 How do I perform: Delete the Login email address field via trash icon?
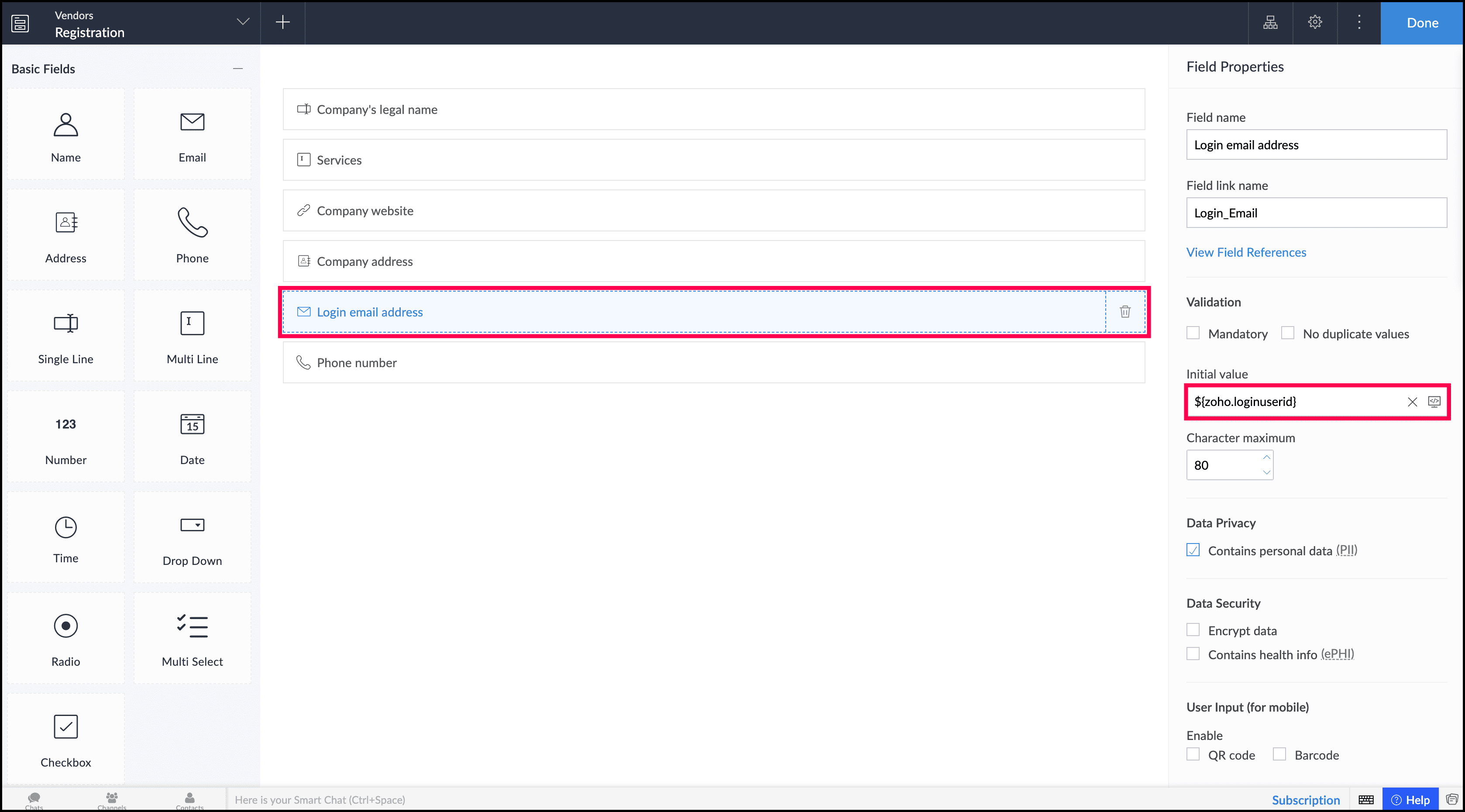1125,312
